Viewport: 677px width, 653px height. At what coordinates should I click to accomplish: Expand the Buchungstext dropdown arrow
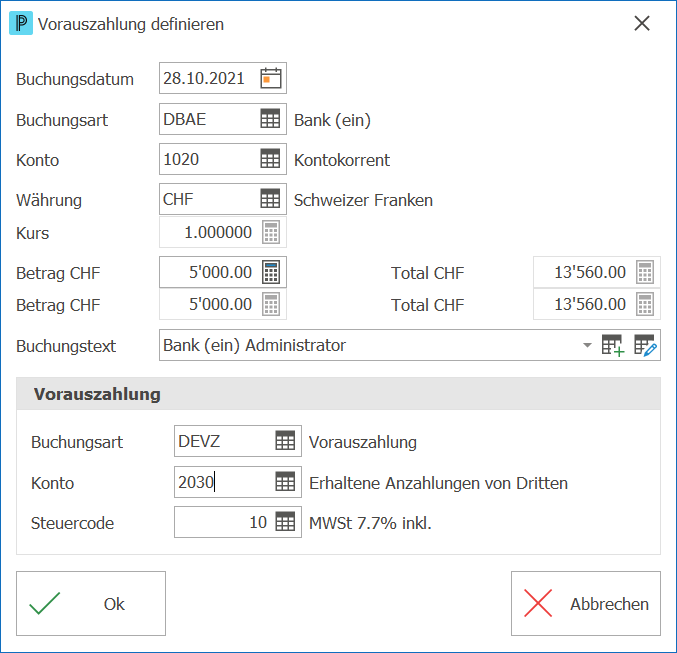(587, 346)
